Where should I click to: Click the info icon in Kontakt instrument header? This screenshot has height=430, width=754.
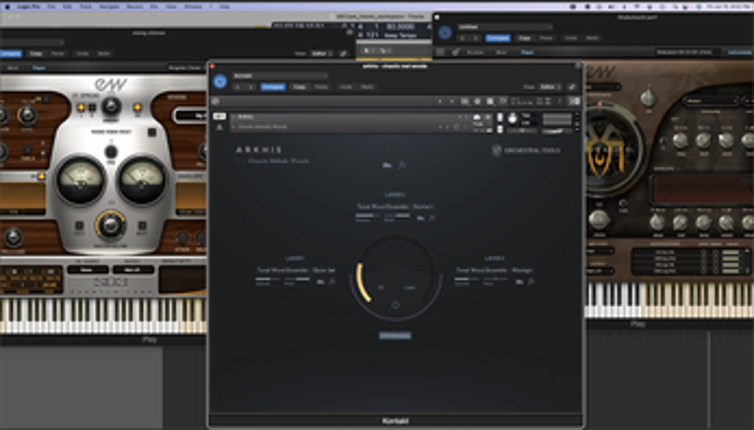(x=488, y=117)
